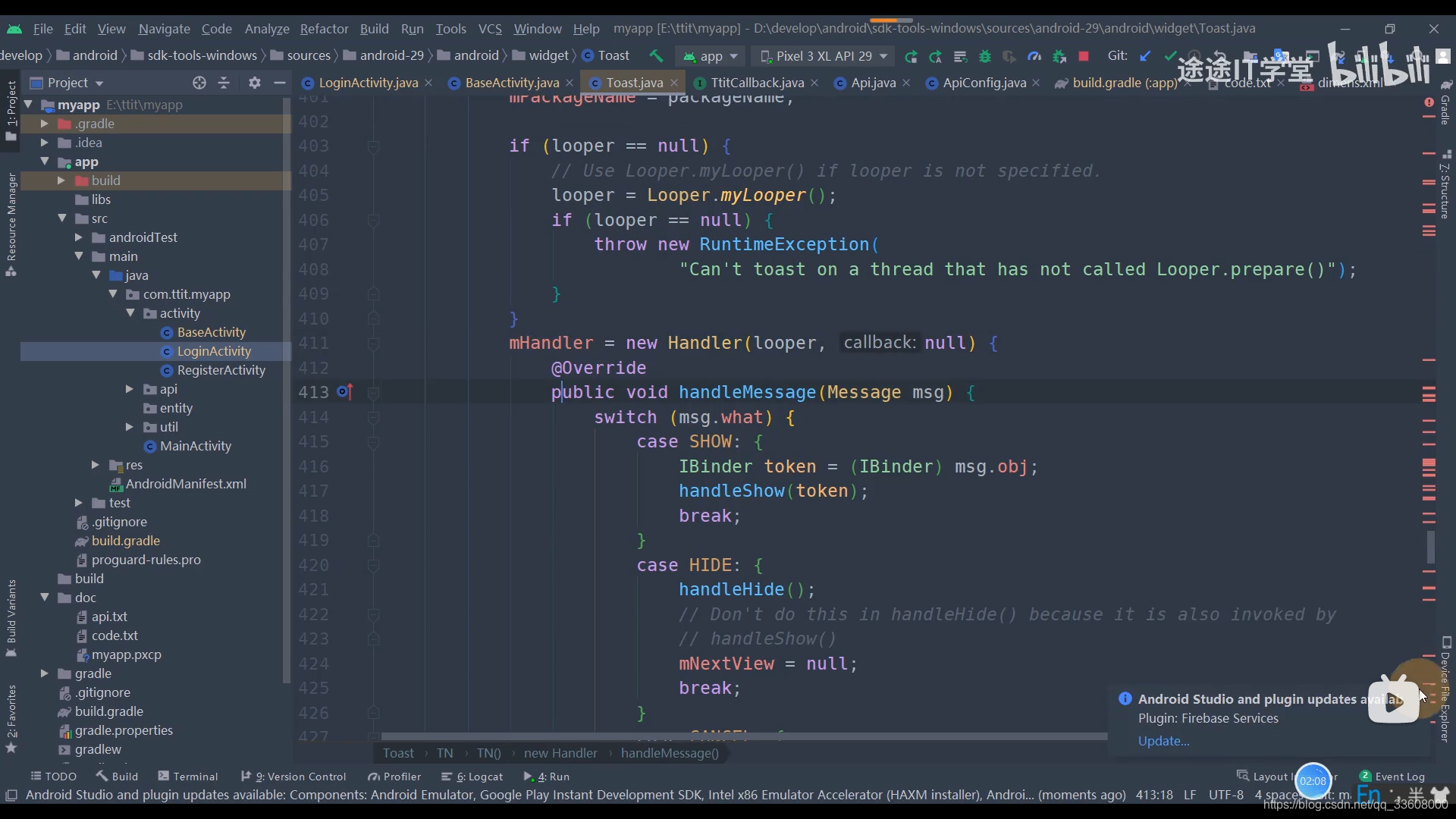Close the Api.java tab
The width and height of the screenshot is (1456, 819).
(x=906, y=83)
